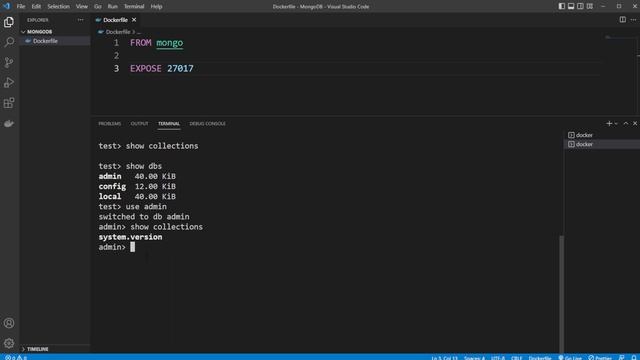
Task: Open the Accounts menu icon
Action: pos(9,323)
